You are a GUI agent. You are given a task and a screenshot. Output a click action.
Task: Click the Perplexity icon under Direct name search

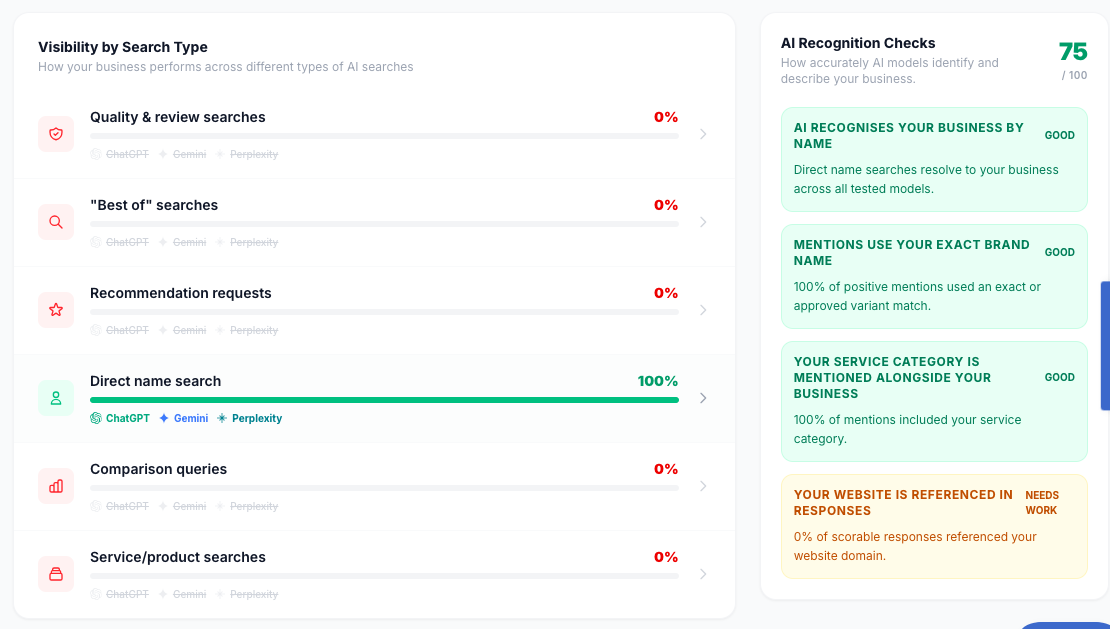pos(222,418)
